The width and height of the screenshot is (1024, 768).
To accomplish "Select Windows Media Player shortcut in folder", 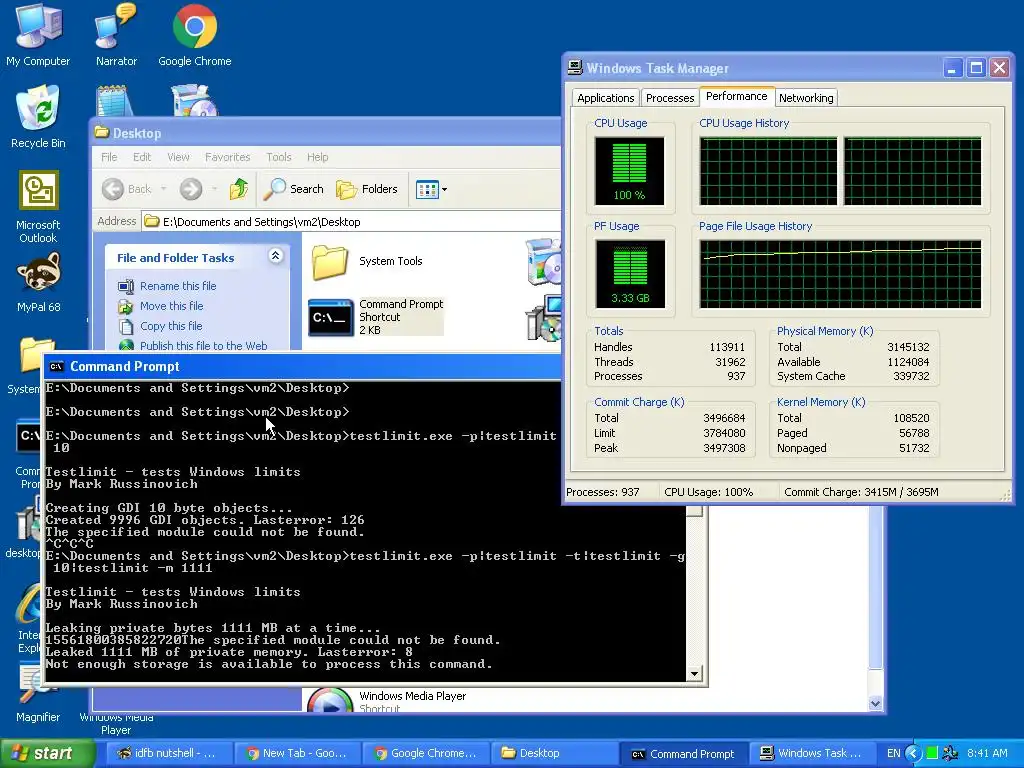I will (x=387, y=700).
